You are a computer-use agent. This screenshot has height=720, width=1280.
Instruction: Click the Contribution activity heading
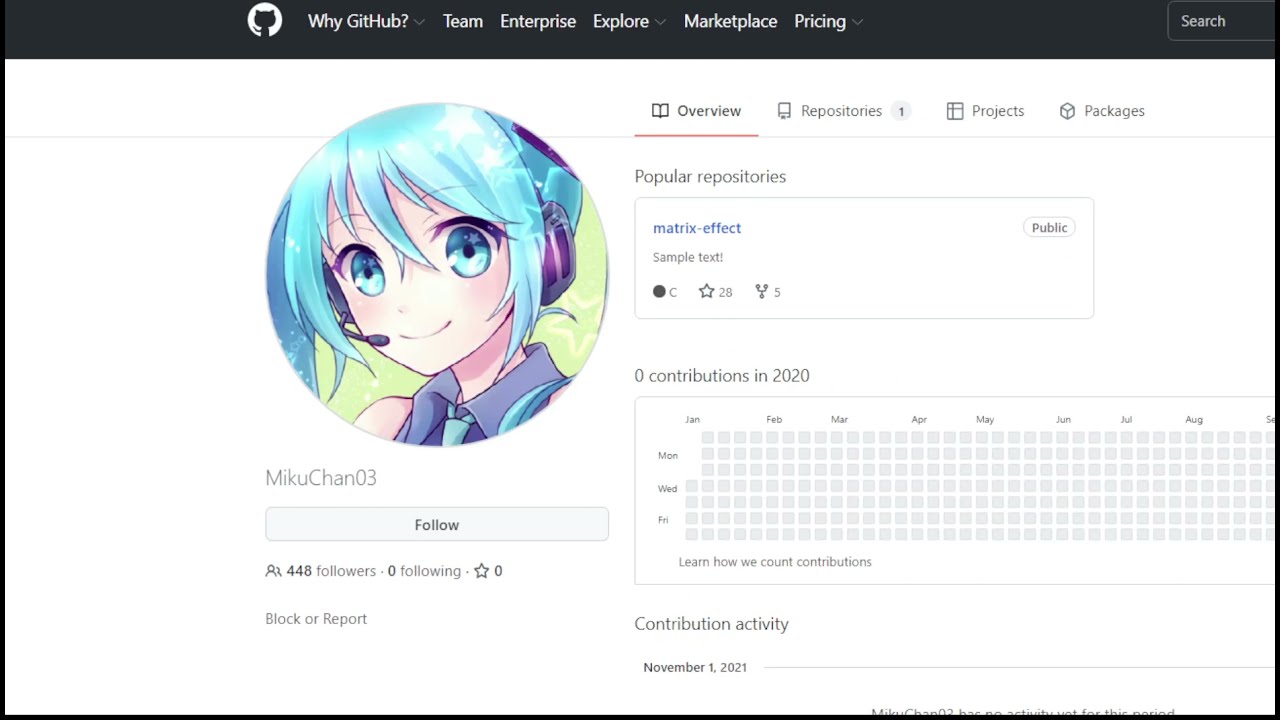pos(711,624)
